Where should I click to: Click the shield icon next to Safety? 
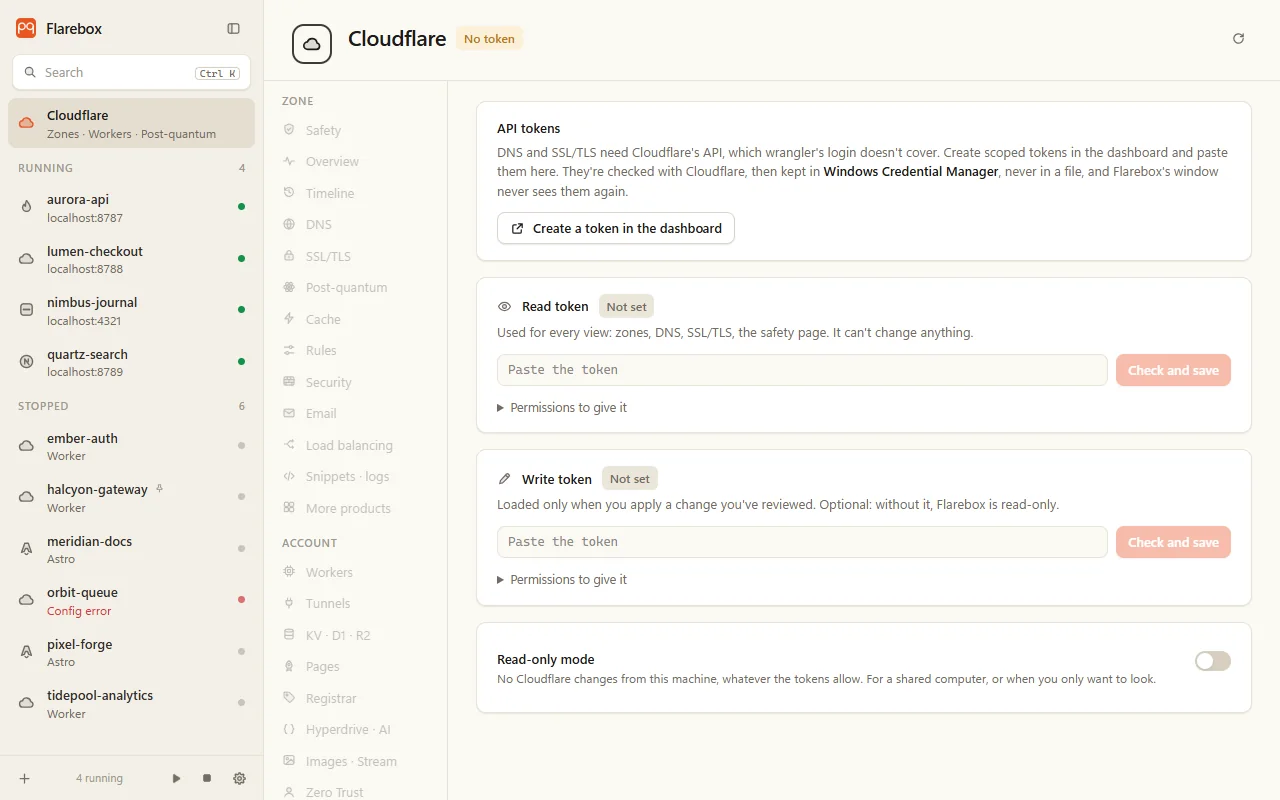289,130
